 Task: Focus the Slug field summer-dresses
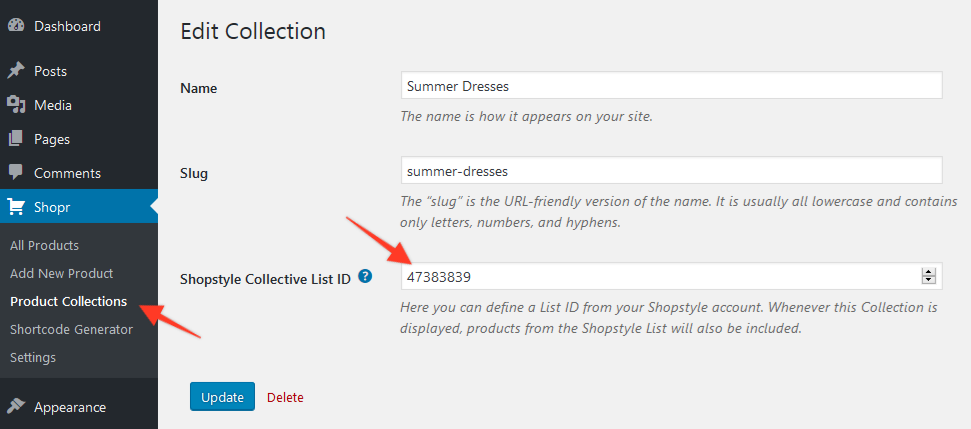(671, 170)
